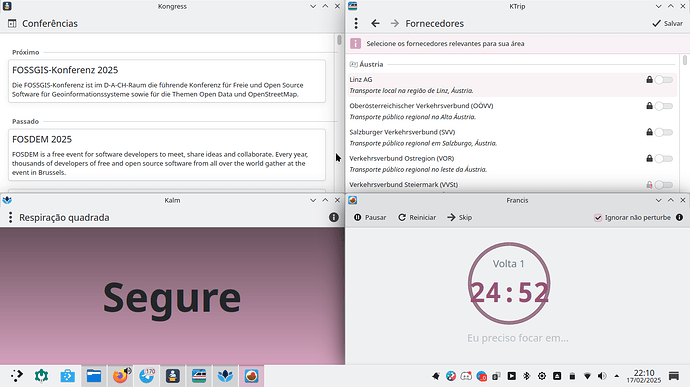
Task: Skip the current Francis lap
Action: click(x=459, y=217)
